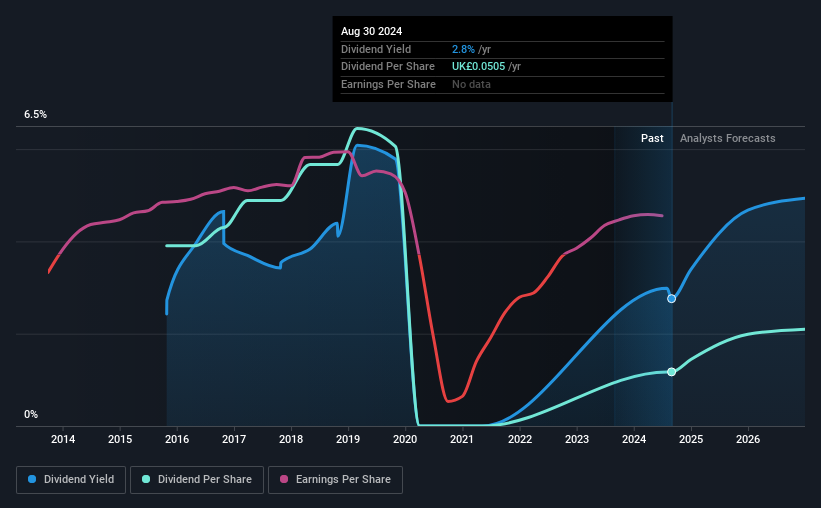Toggle the Dividend Yield legend button
Screen dimensions: 821x508
coord(71,480)
